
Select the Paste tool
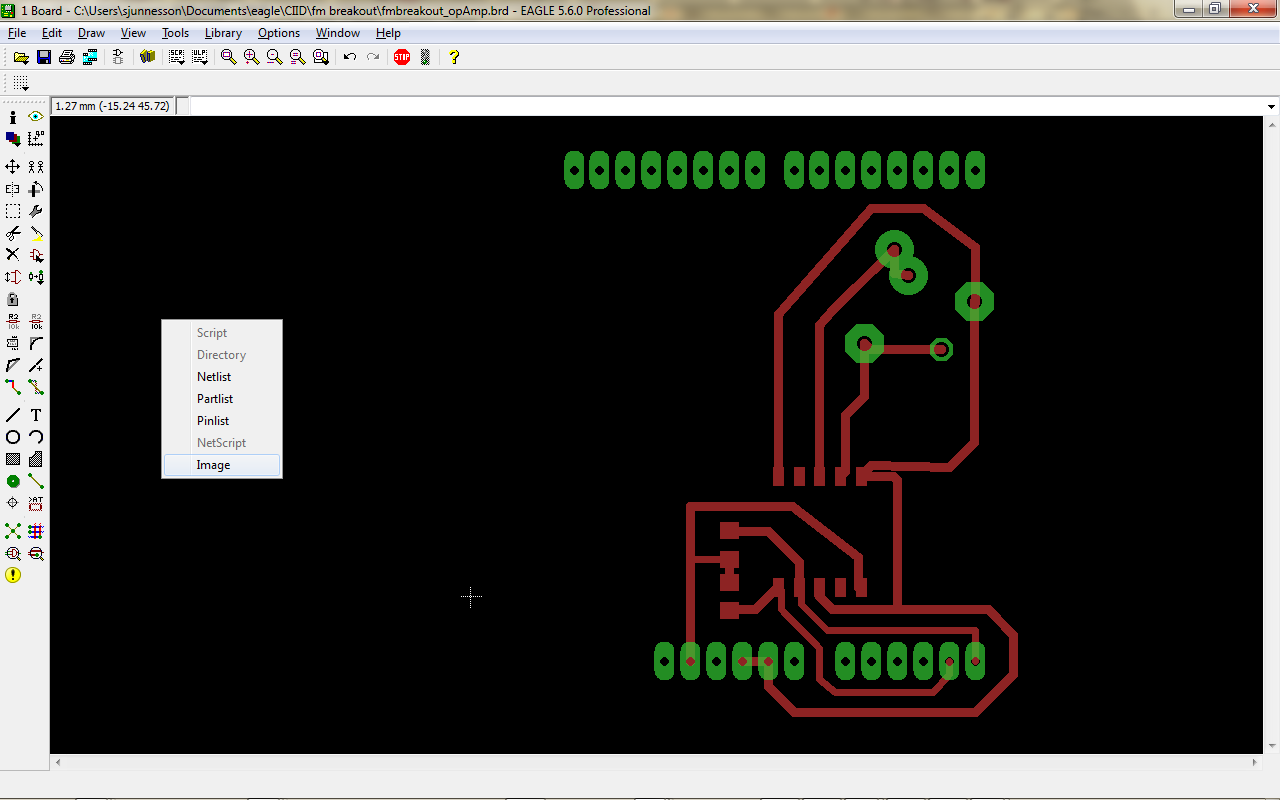click(x=36, y=233)
